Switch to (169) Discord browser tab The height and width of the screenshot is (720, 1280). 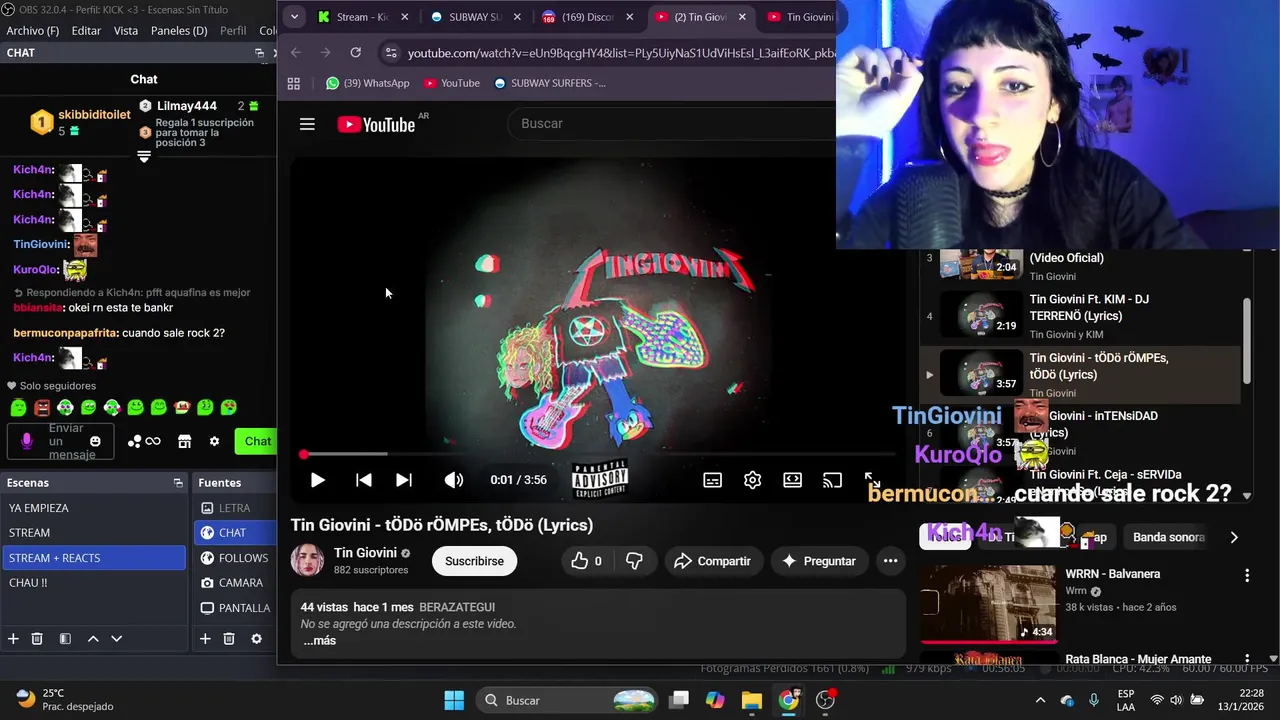(588, 17)
